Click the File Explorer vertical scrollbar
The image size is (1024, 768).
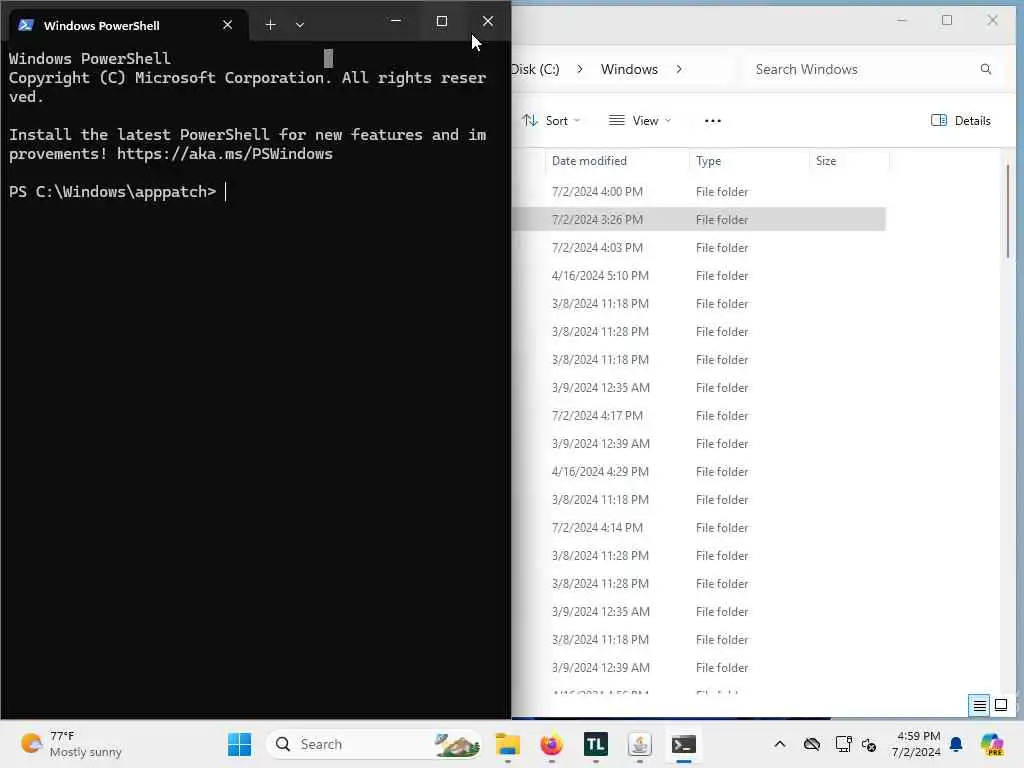1008,211
